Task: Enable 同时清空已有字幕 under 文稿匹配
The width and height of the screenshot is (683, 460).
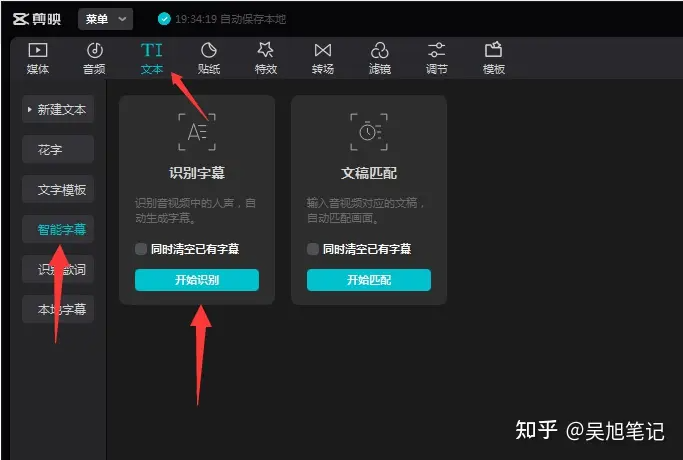Action: pos(313,249)
